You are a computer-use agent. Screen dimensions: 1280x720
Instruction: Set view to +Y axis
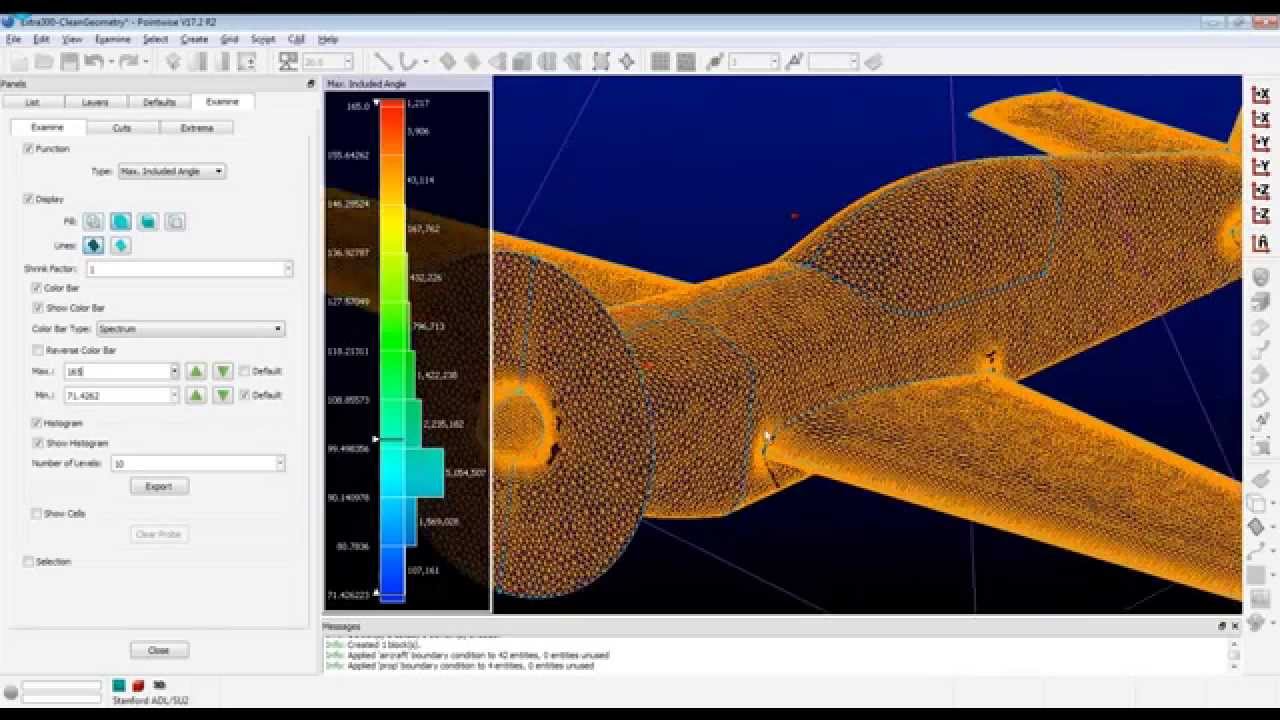click(1260, 143)
